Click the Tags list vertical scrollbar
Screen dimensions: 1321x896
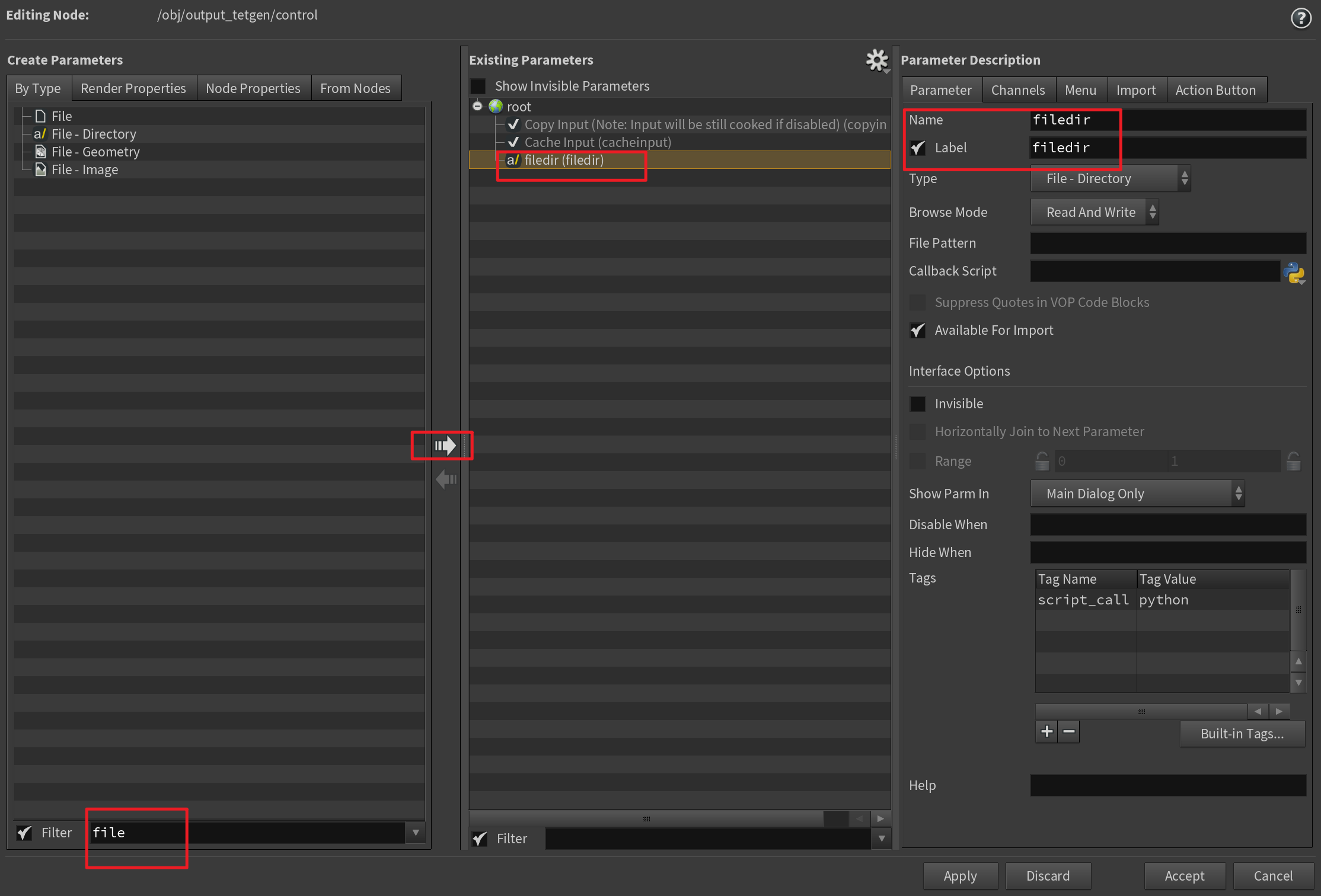pos(1298,610)
